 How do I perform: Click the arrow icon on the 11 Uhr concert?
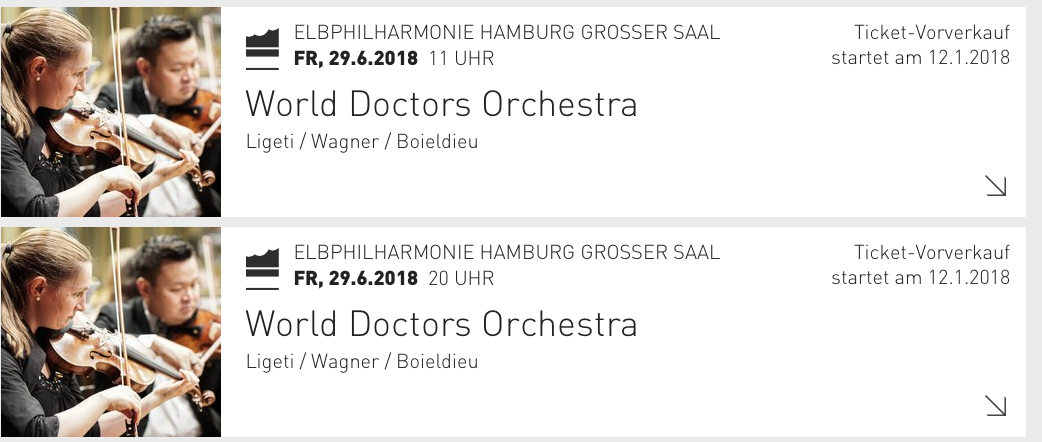[996, 186]
